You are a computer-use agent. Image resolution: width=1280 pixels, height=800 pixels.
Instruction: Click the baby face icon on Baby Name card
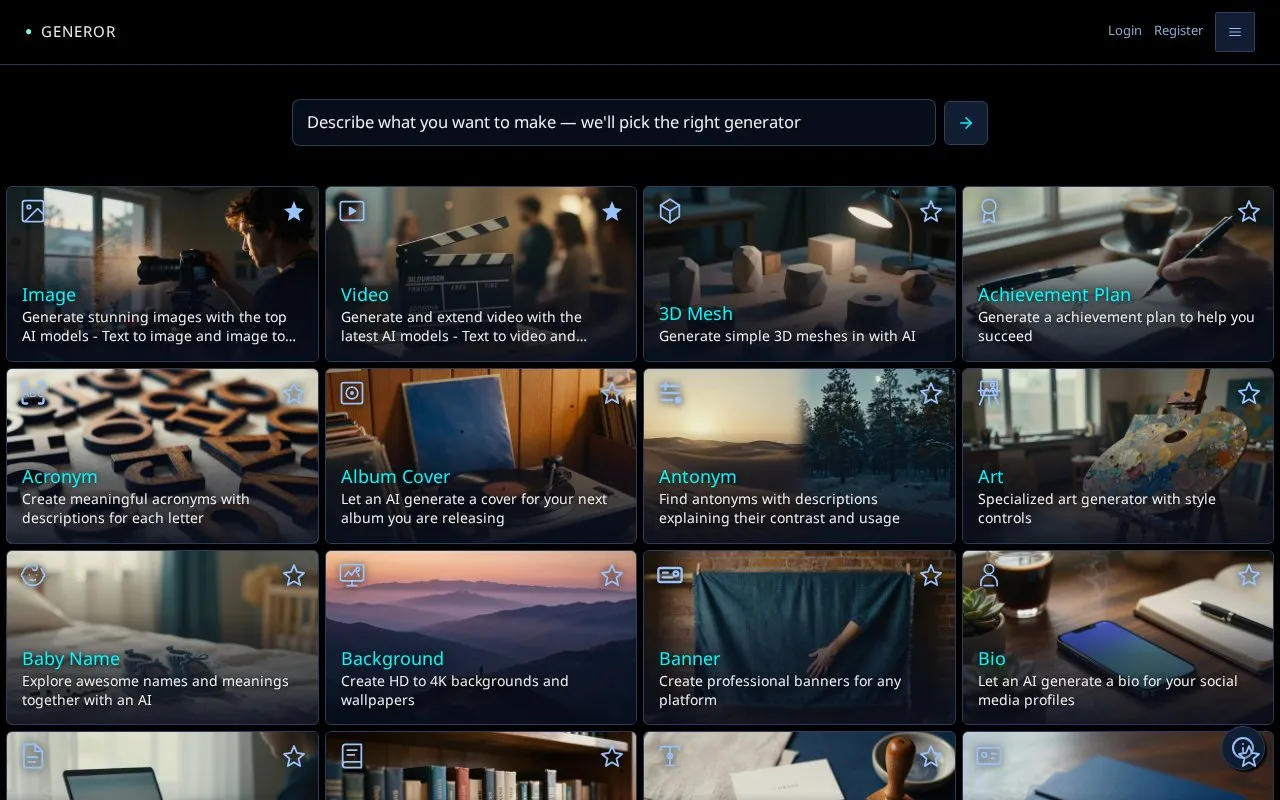click(x=33, y=575)
